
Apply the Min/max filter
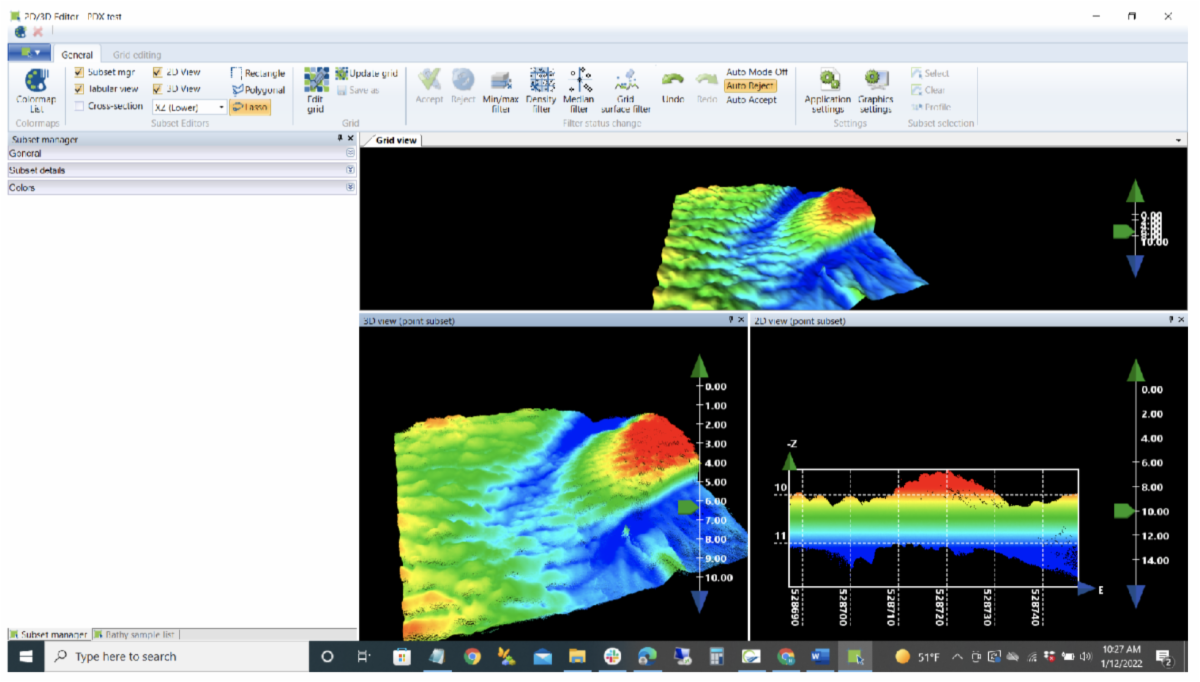[500, 88]
